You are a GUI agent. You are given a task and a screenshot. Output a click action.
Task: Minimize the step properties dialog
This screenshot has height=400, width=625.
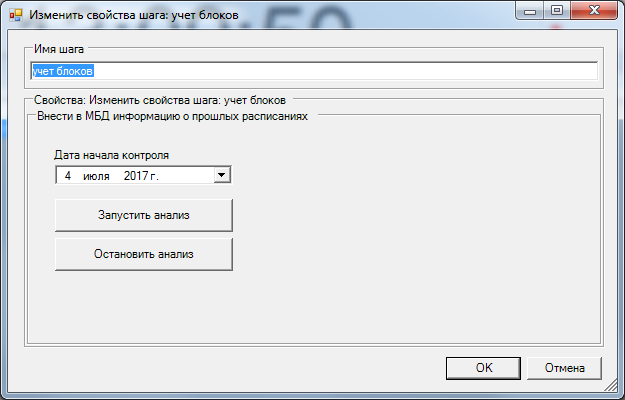click(530, 10)
